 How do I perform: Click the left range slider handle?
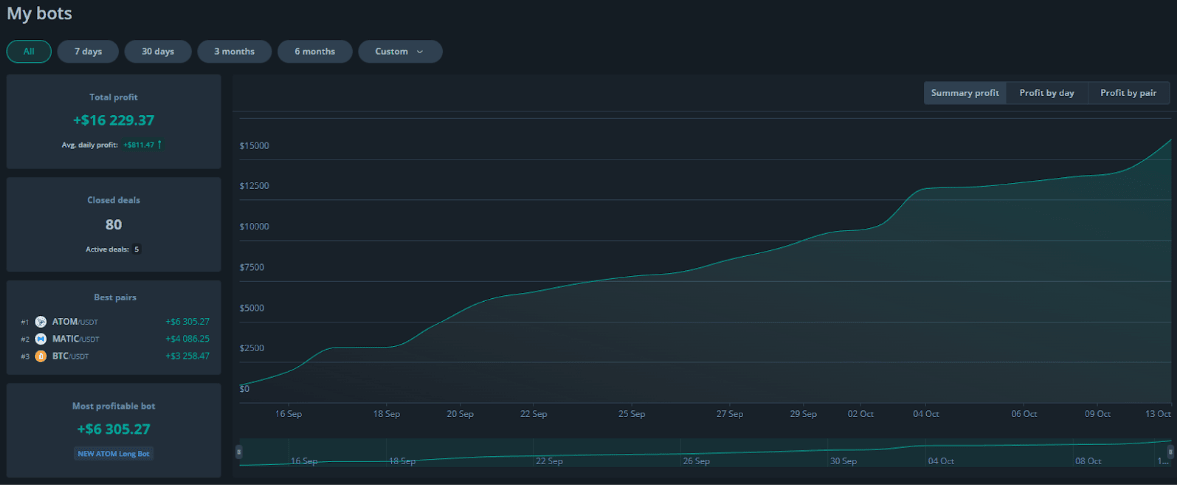[x=238, y=452]
